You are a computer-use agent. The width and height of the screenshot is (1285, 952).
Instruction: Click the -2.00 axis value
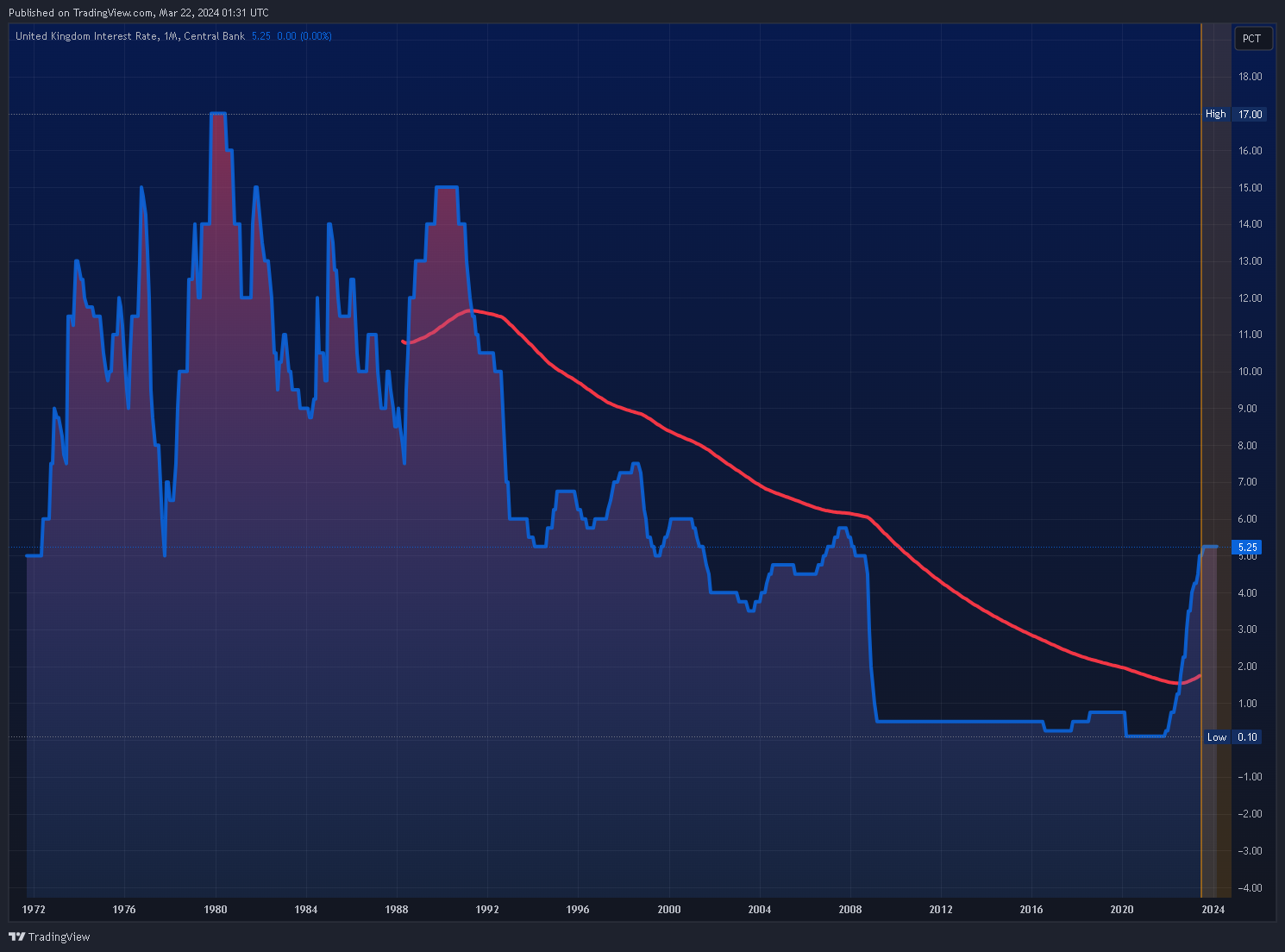tap(1249, 814)
